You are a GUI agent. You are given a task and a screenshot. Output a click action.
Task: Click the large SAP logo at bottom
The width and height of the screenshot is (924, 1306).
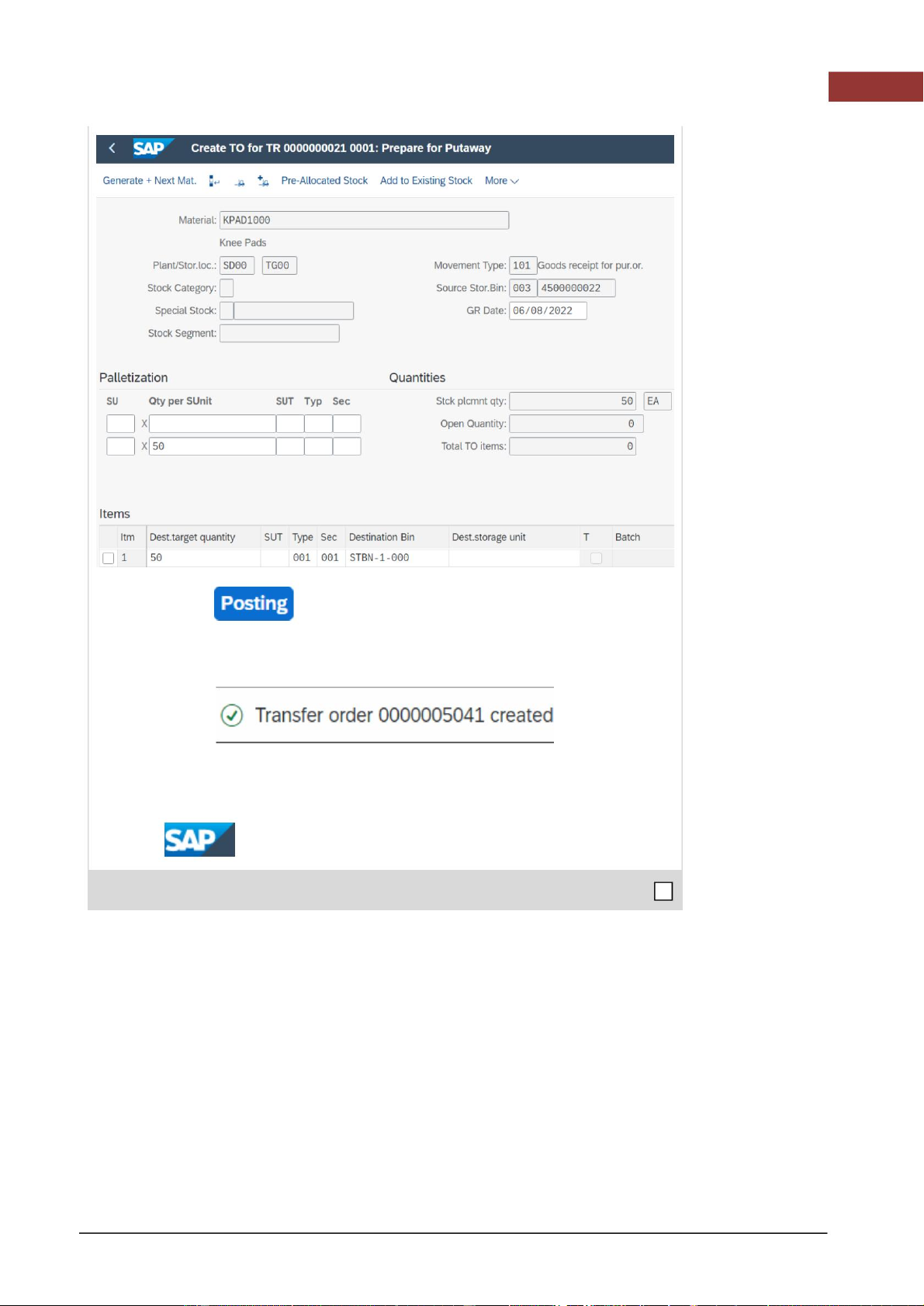pyautogui.click(x=199, y=840)
